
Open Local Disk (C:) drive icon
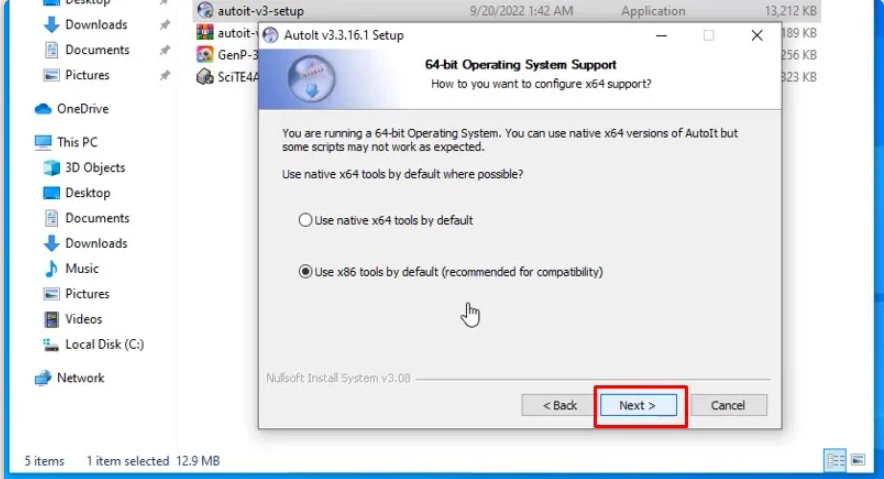coord(51,344)
